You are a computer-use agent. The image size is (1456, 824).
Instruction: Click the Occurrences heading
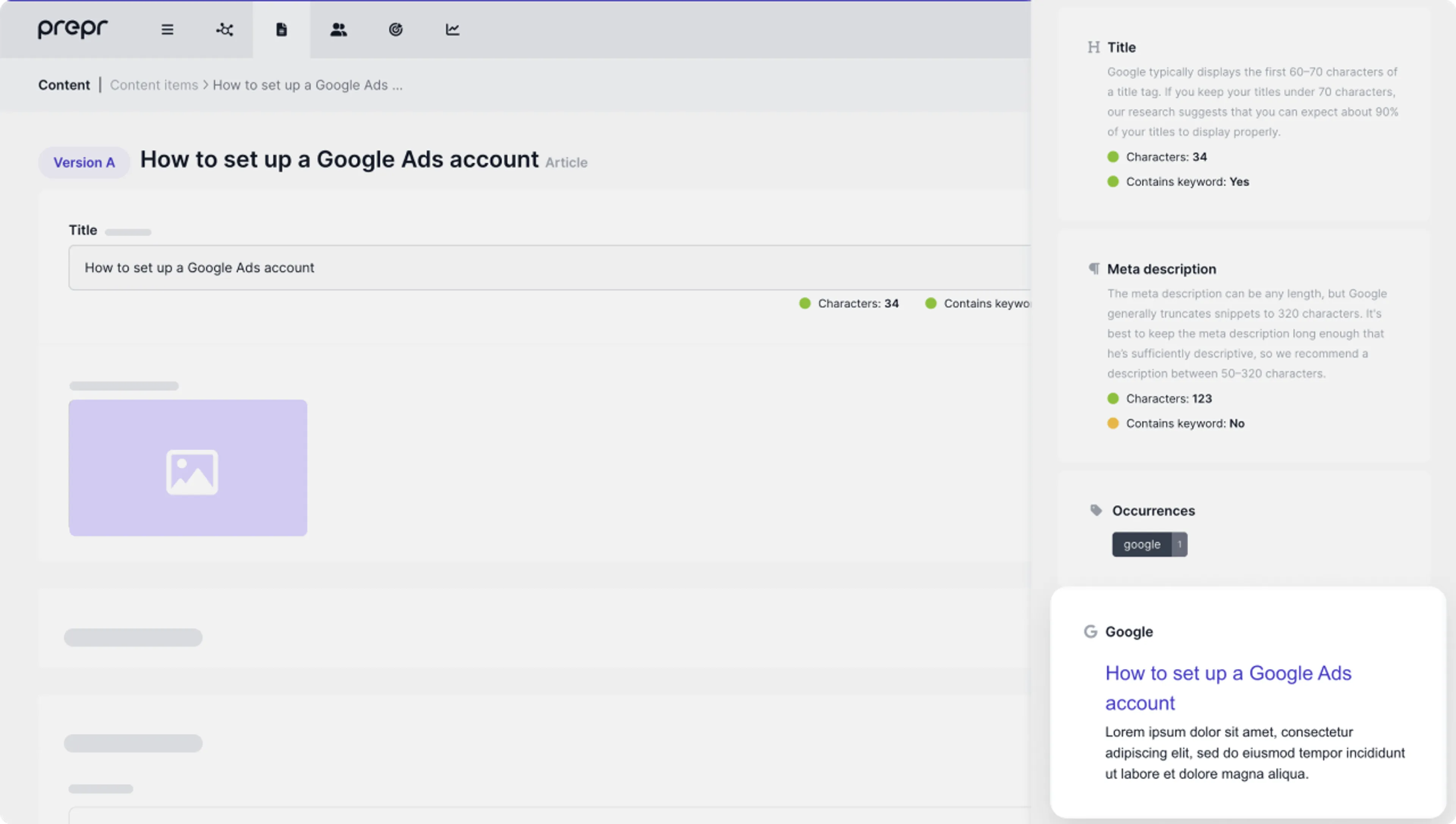(1153, 511)
